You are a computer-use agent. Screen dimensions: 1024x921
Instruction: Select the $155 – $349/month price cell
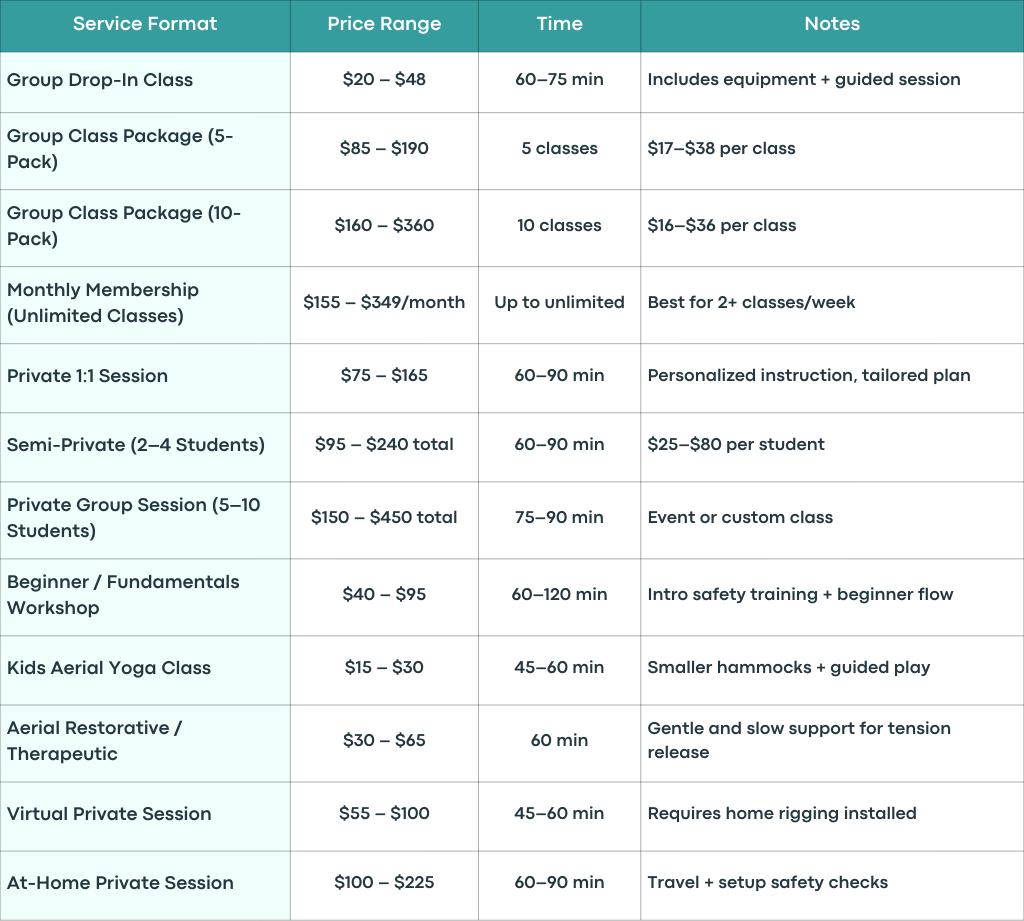coord(384,302)
